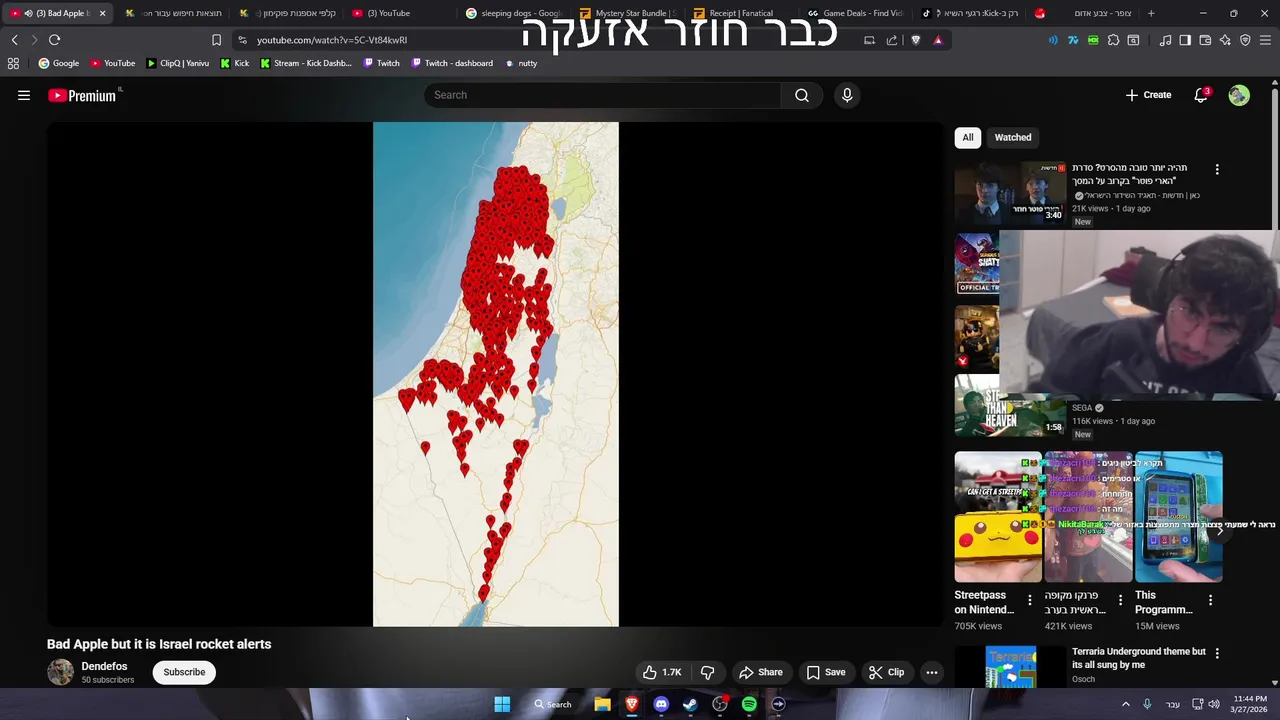
Task: Open options for the middle Hebrew short
Action: point(1120,601)
